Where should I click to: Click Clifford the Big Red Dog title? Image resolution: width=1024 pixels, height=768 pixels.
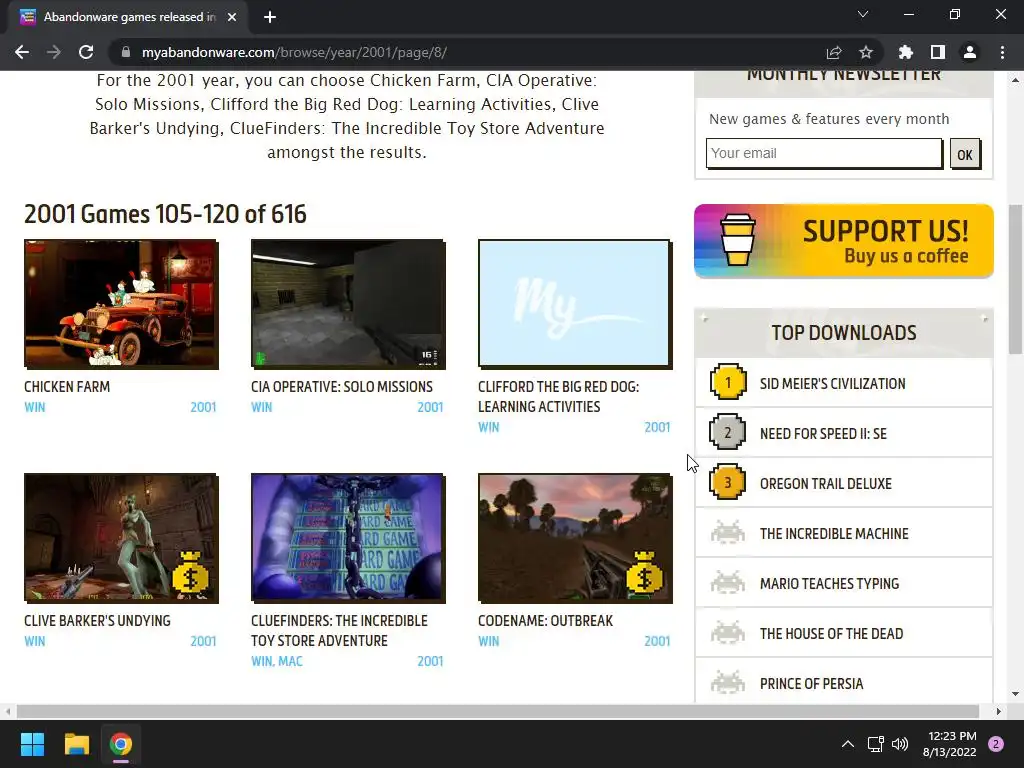point(558,396)
